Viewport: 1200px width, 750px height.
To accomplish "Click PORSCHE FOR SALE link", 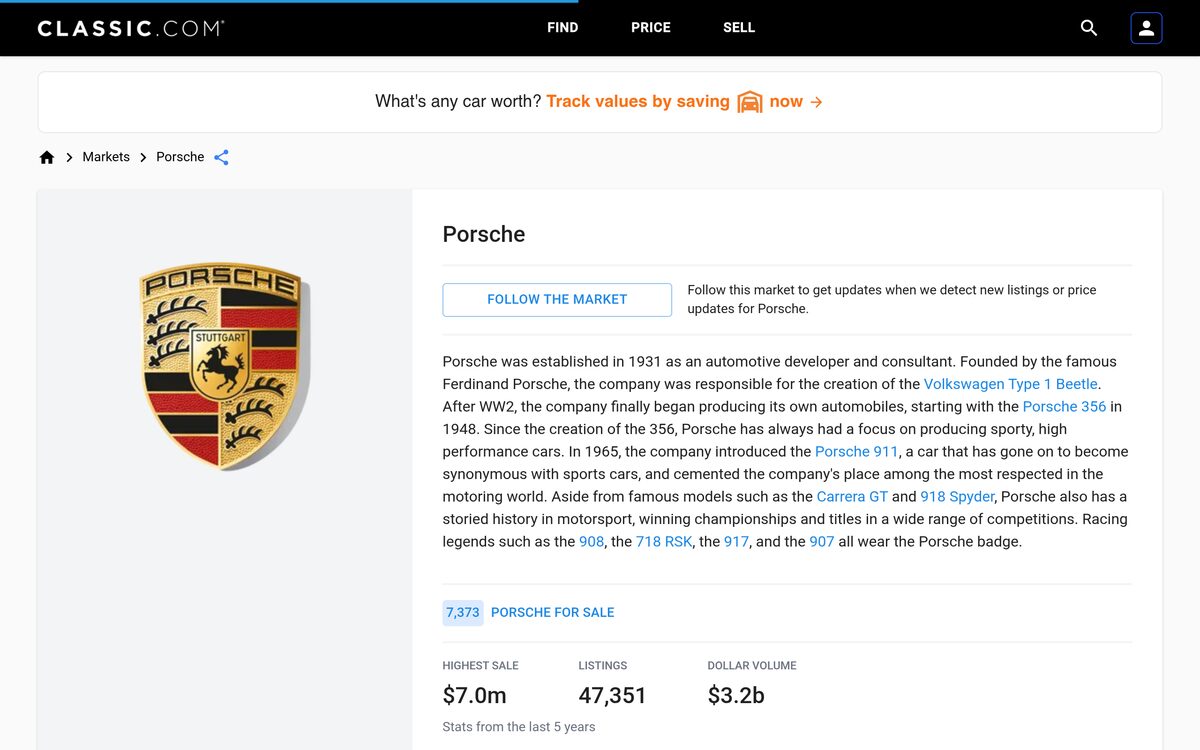I will point(553,613).
